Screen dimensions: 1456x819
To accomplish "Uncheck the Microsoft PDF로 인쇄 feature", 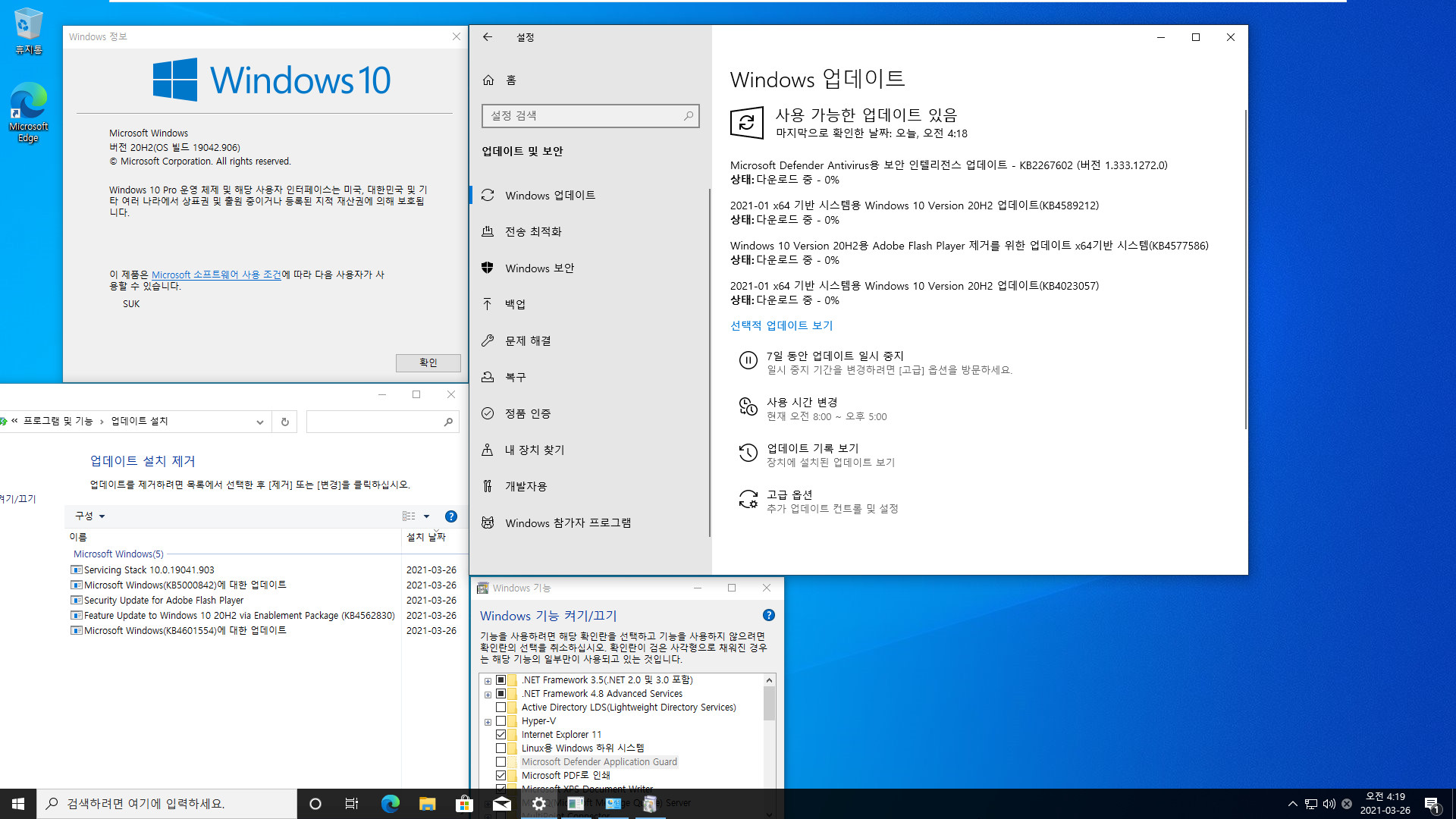I will click(x=500, y=776).
